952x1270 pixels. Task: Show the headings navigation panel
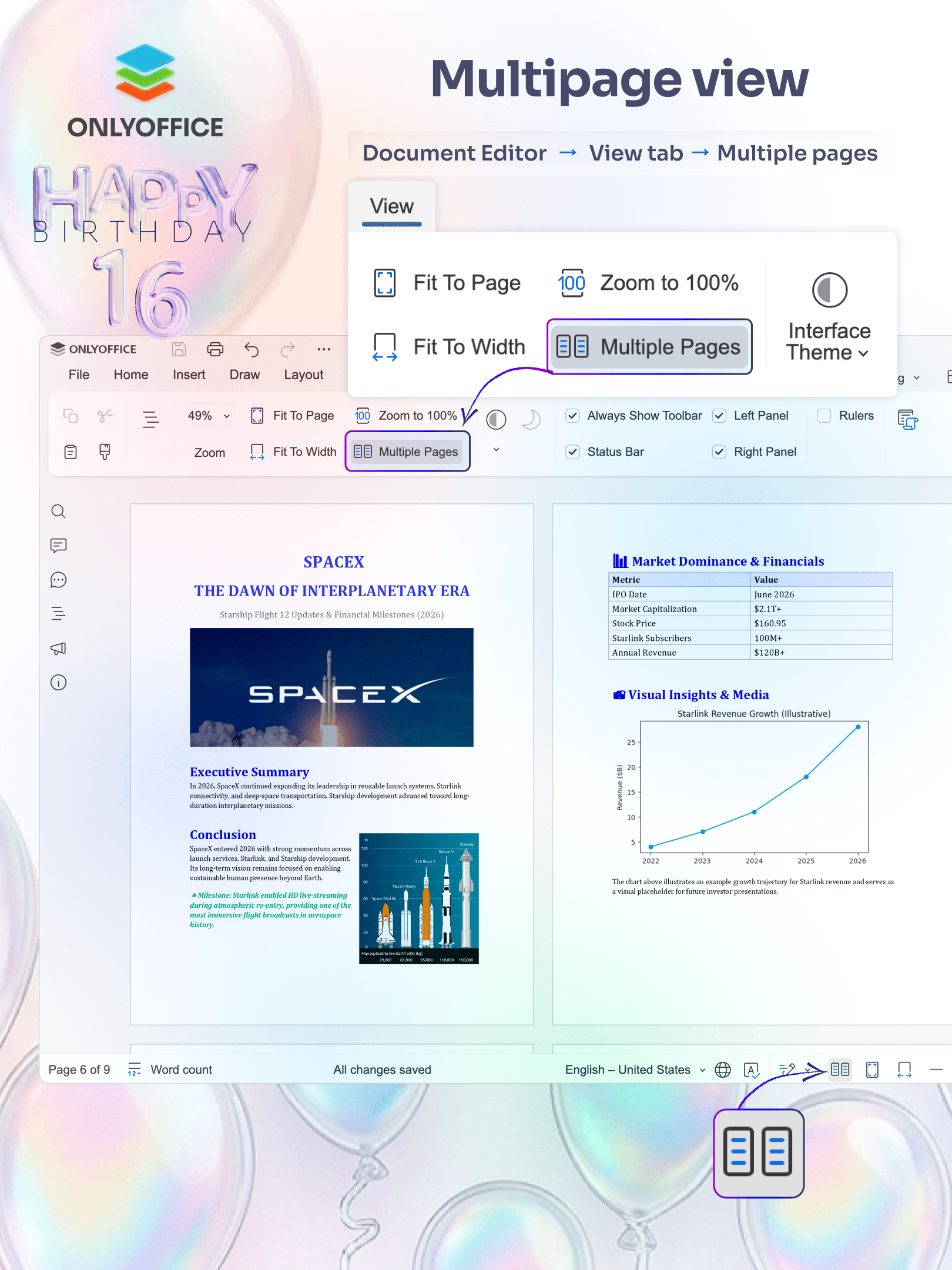click(x=58, y=614)
